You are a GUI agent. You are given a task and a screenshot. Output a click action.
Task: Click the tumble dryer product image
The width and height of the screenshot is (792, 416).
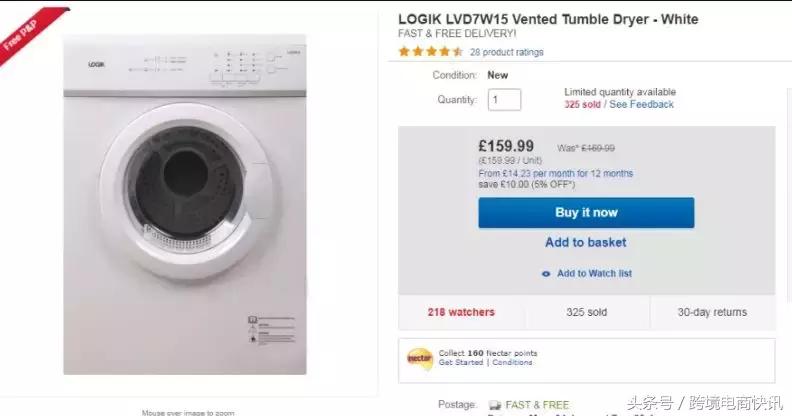[184, 205]
